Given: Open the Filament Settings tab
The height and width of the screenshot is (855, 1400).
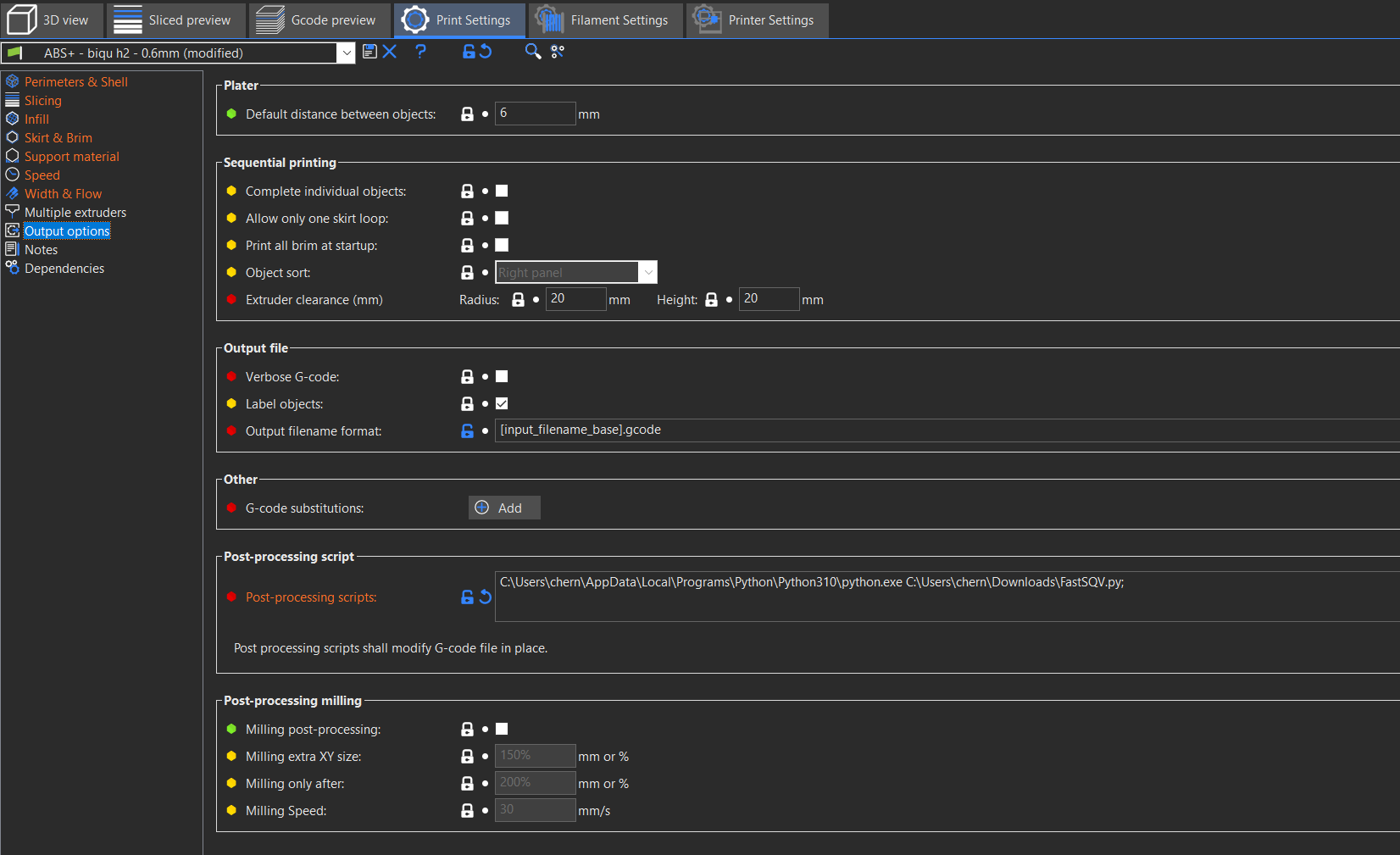Looking at the screenshot, I should (x=606, y=20).
